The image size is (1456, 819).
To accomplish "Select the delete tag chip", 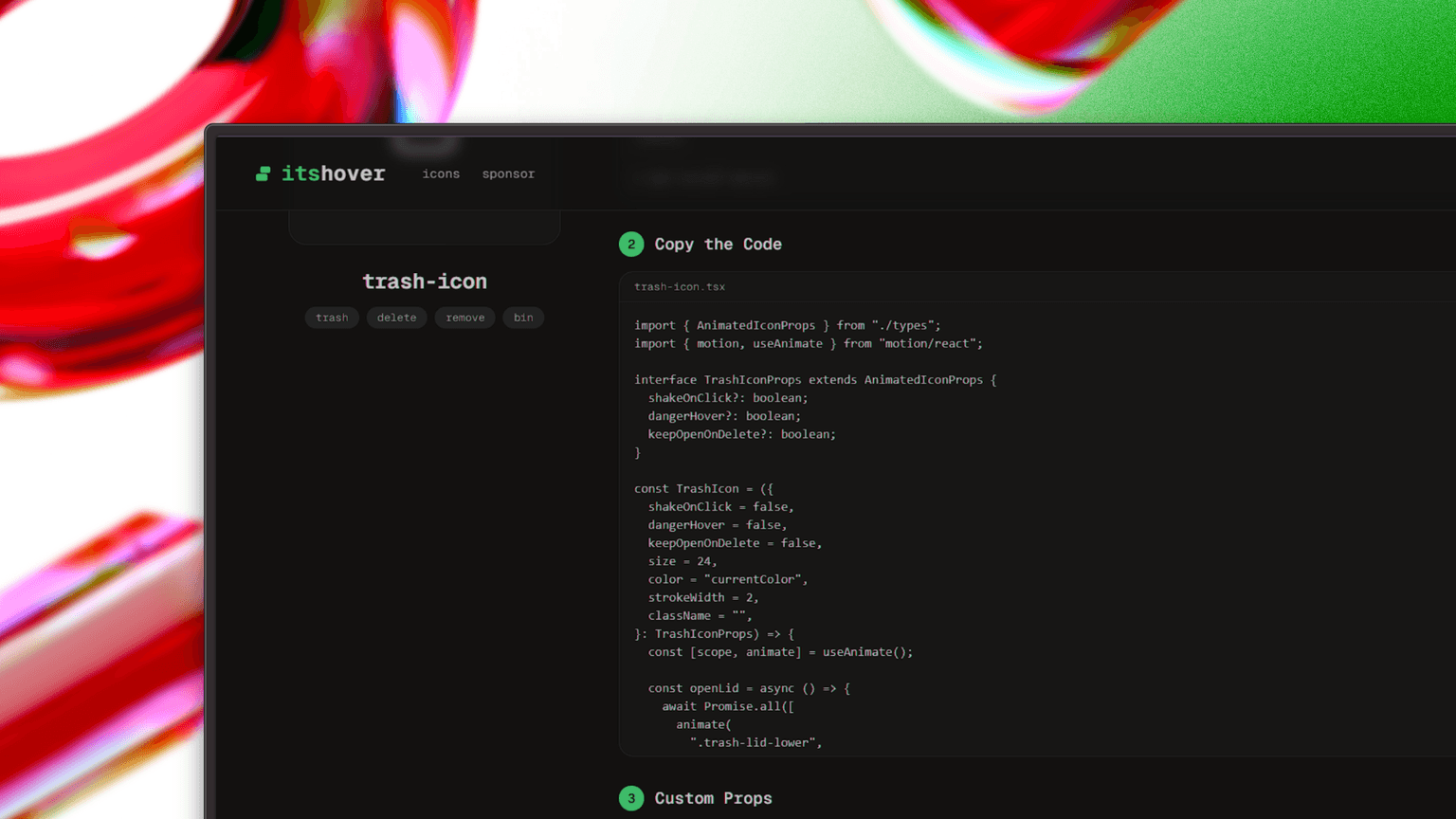I will tap(396, 318).
